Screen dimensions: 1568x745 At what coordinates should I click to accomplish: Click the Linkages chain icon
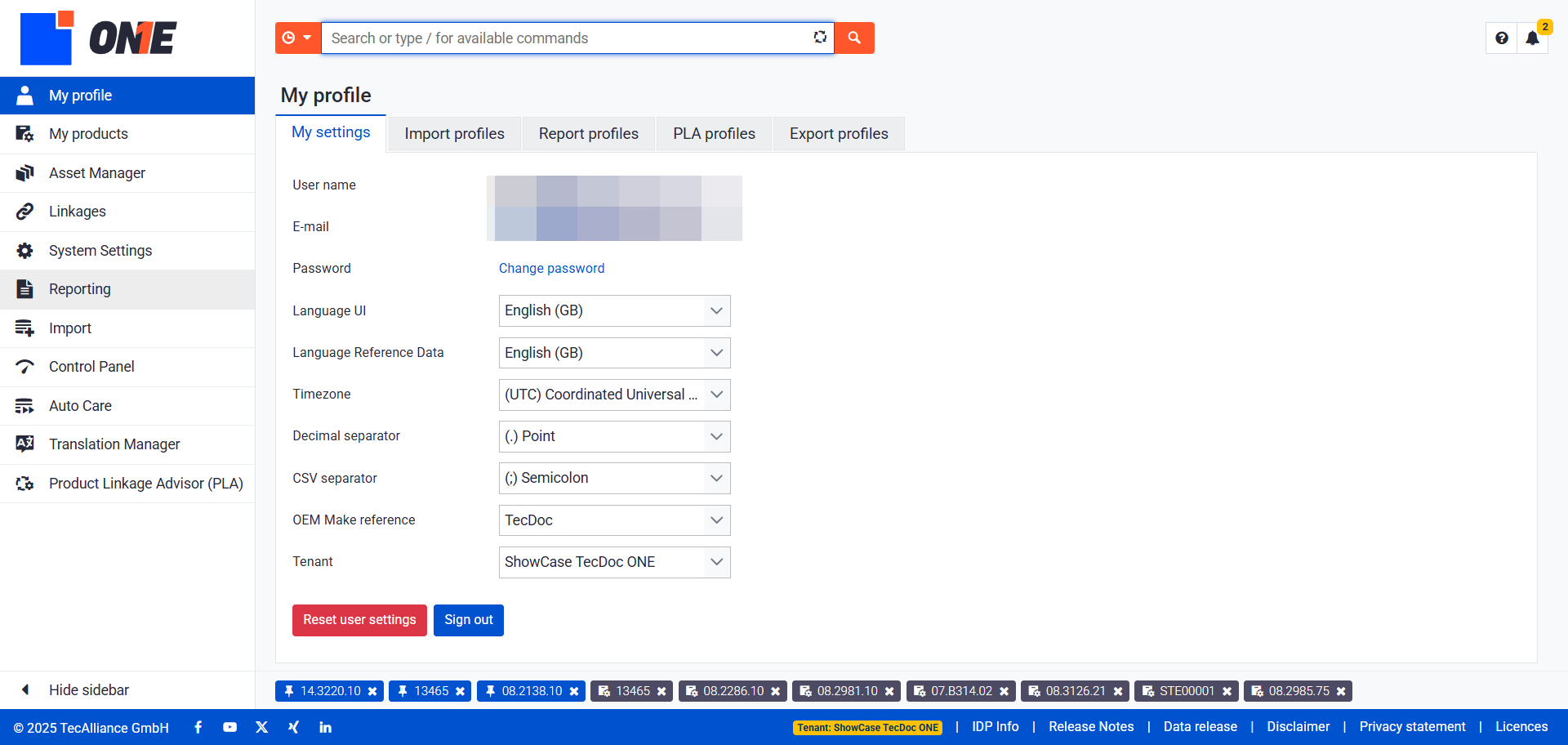[x=25, y=212]
